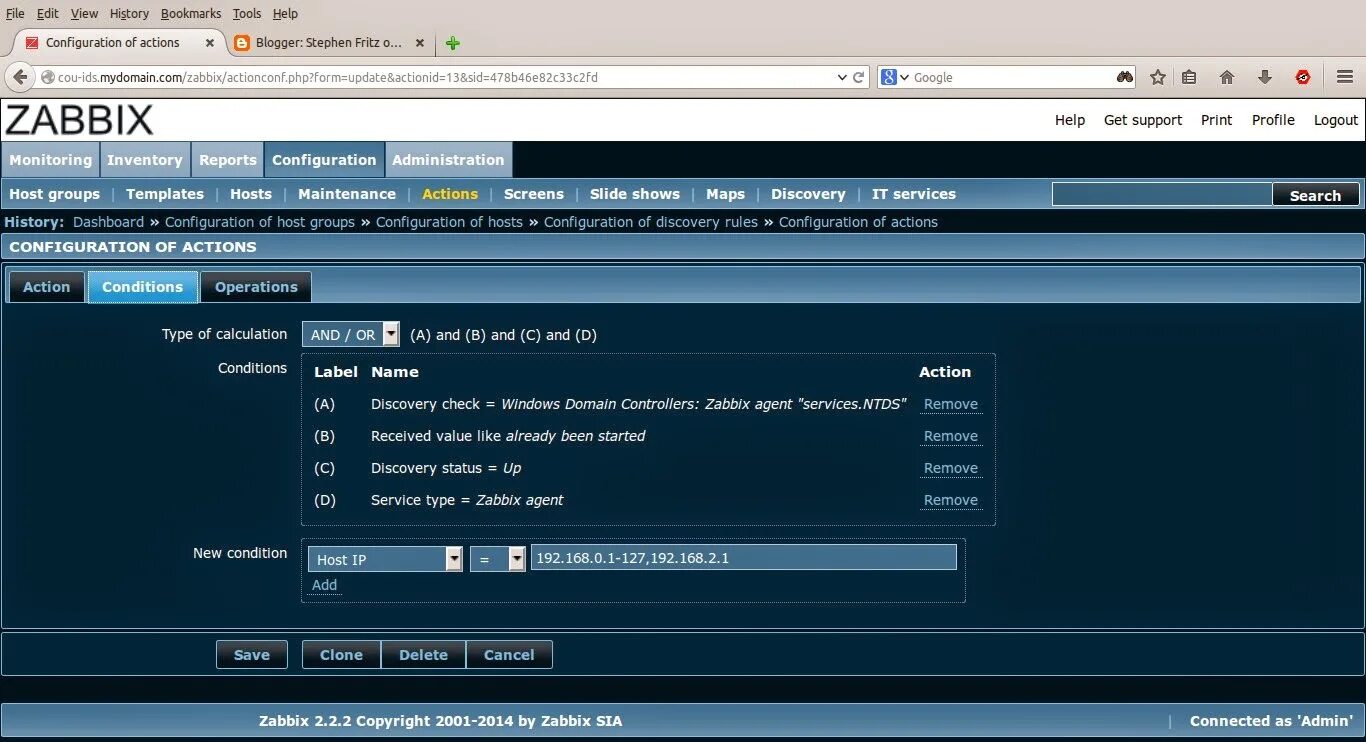Click the binoculars search icon

1125,77
